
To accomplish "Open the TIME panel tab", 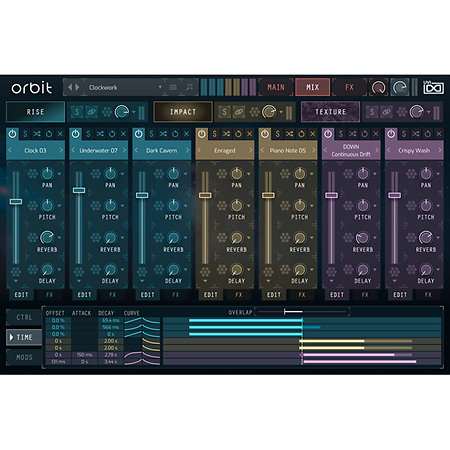I will (x=24, y=337).
